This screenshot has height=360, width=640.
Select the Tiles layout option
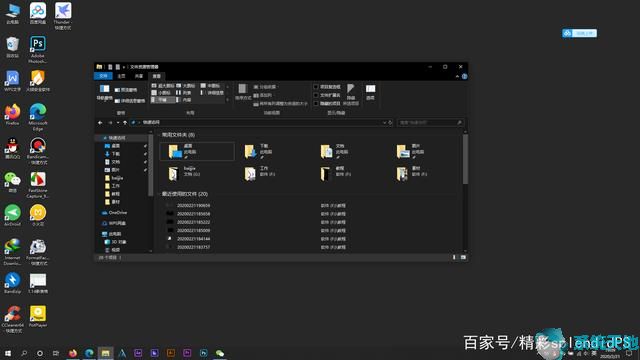163,100
